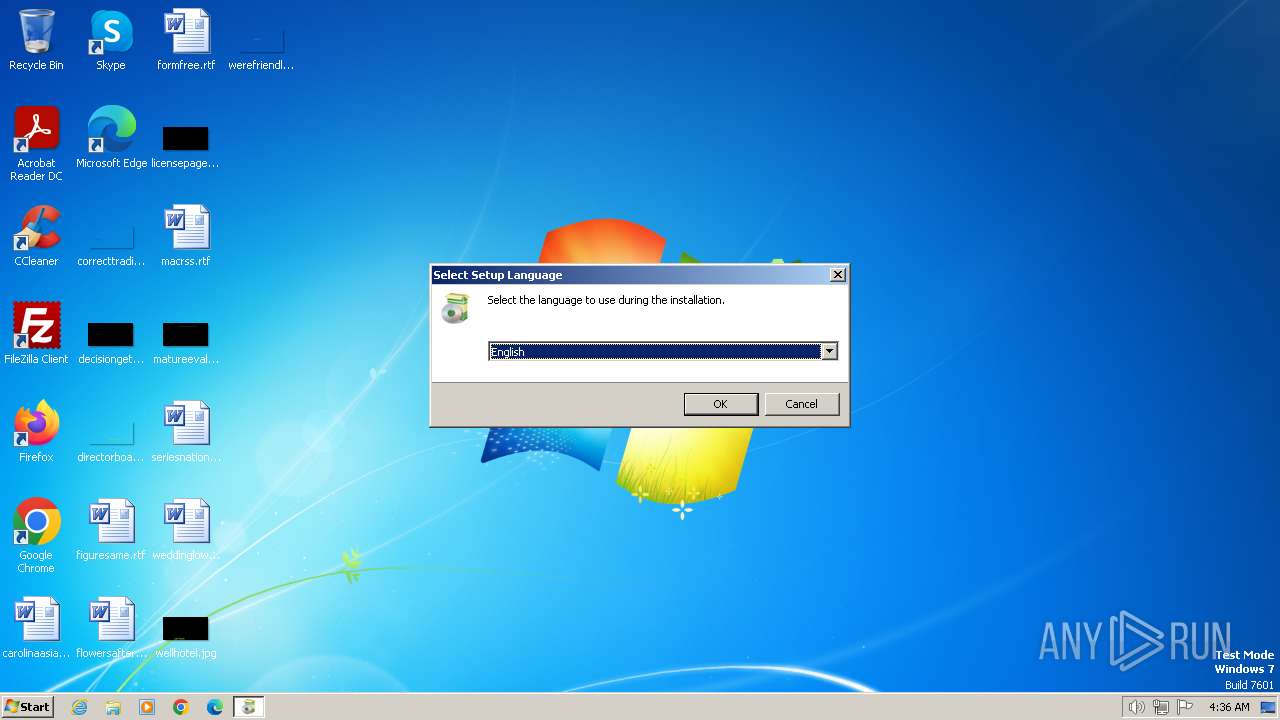Select the flowersafter... document icon
This screenshot has width=1280, height=720.
[x=111, y=628]
